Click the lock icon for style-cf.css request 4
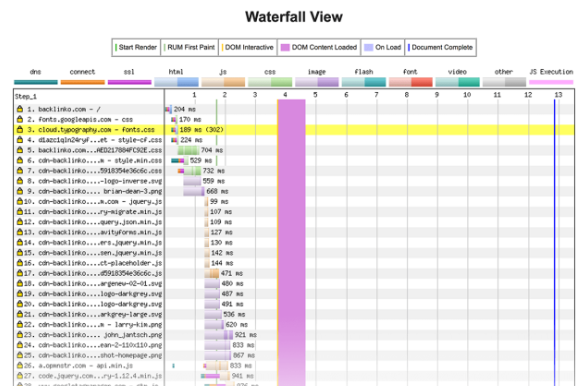583x386 pixels. (x=20, y=140)
